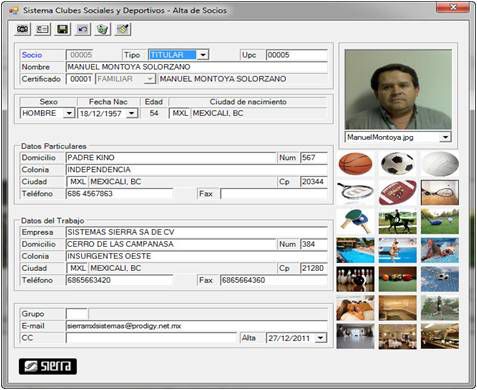Select the American football activity image

(397, 193)
